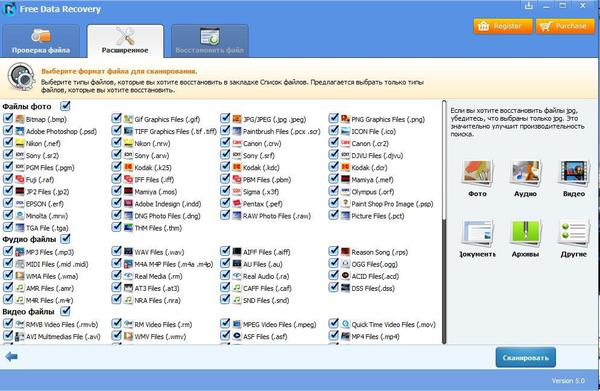Viewport: 600px width, 391px height.
Task: Click the Pentax (.pef) icon
Action: (x=237, y=204)
